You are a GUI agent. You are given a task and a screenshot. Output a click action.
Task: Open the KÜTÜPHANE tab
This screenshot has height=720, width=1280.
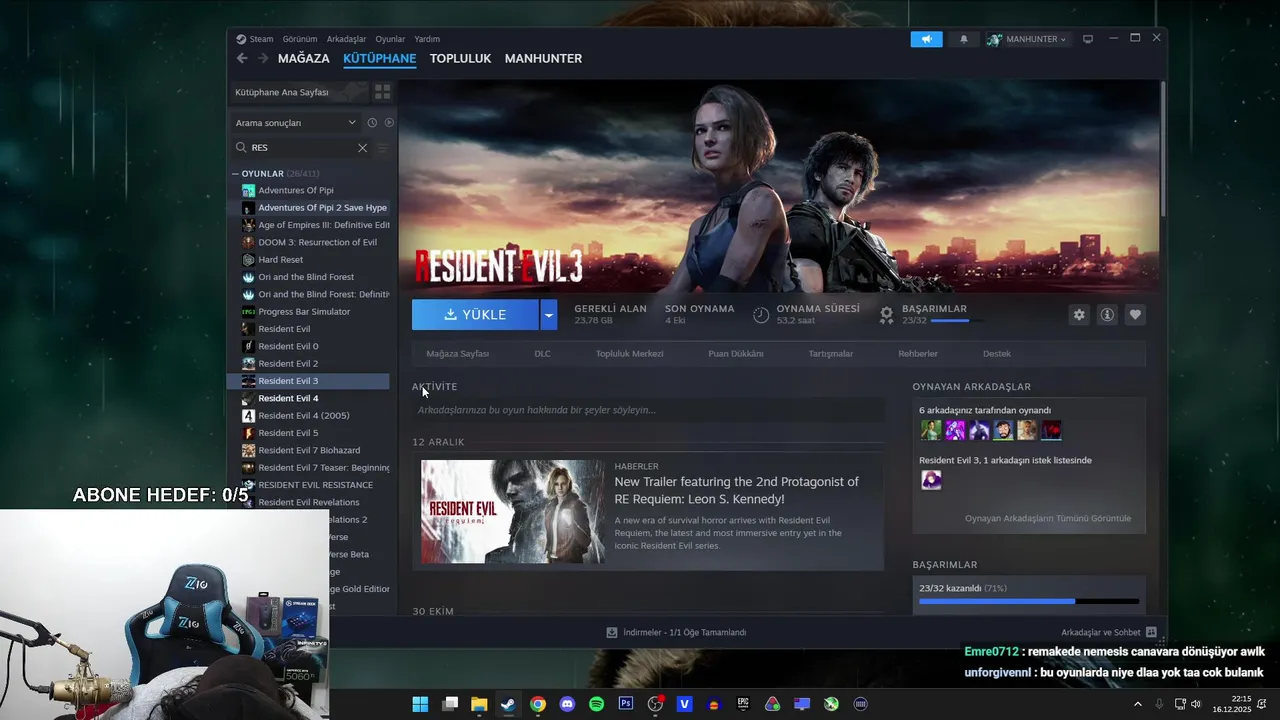pos(379,58)
